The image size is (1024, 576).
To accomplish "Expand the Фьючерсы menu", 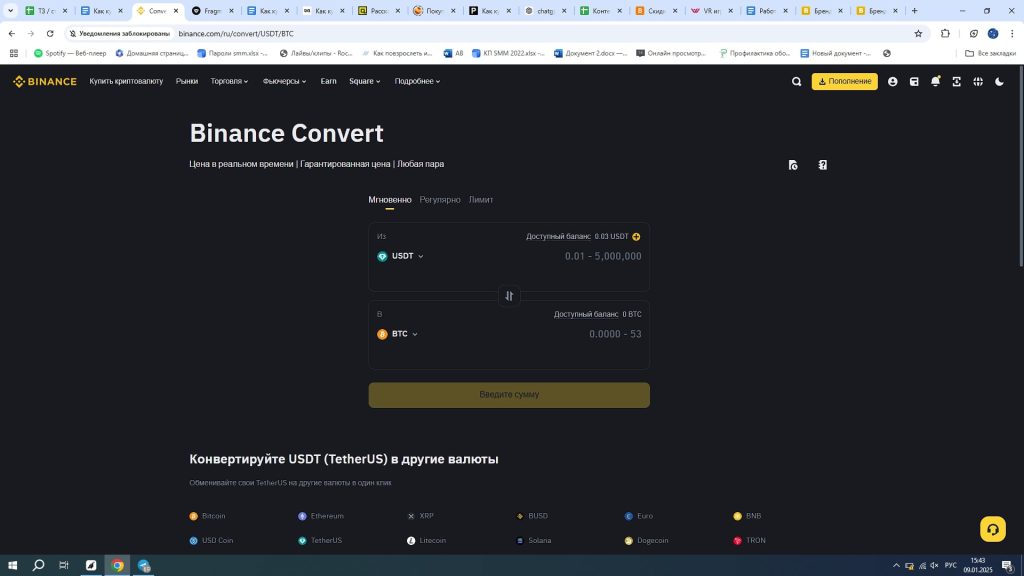I will [284, 82].
